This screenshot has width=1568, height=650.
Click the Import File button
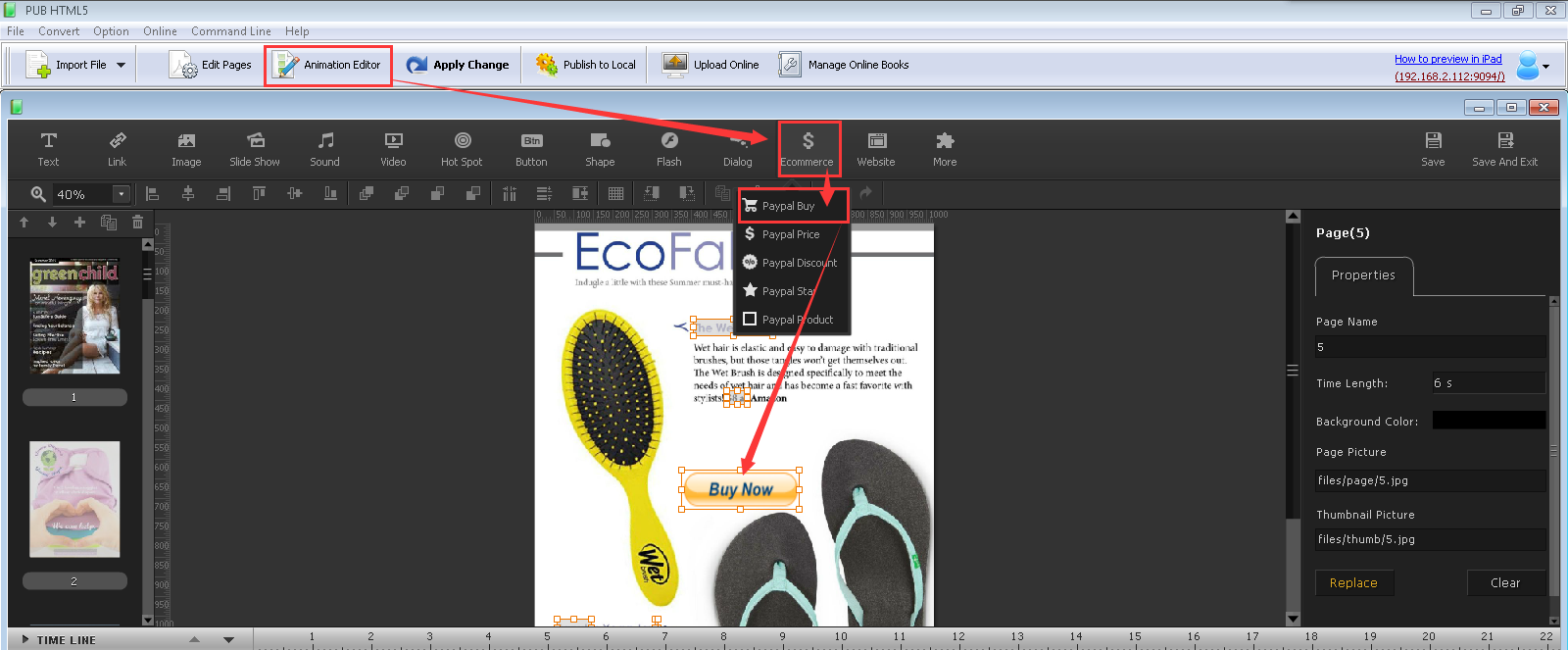coord(67,65)
